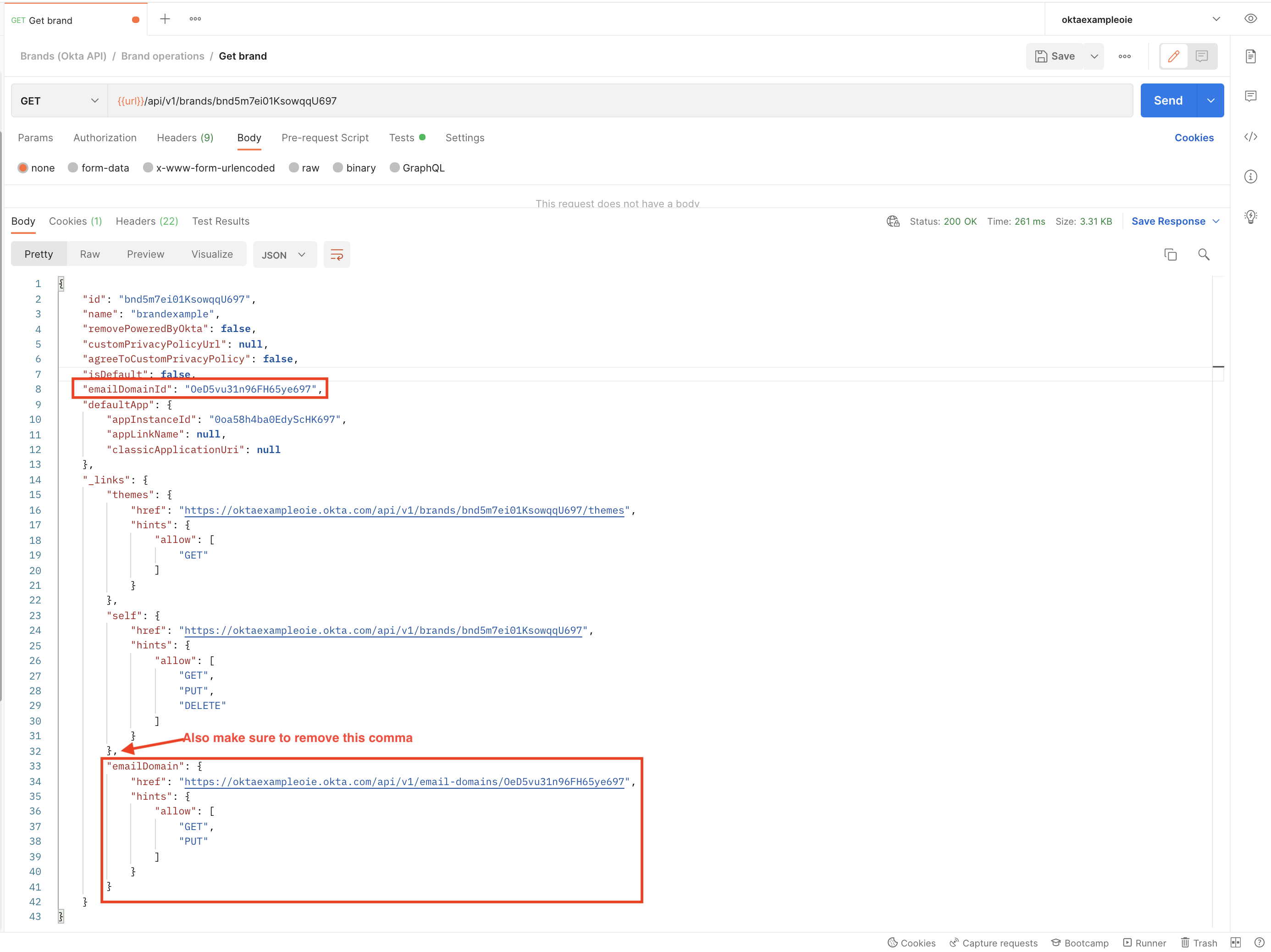Switch to the Pre-request Script tab
Image resolution: width=1271 pixels, height=952 pixels.
point(325,138)
